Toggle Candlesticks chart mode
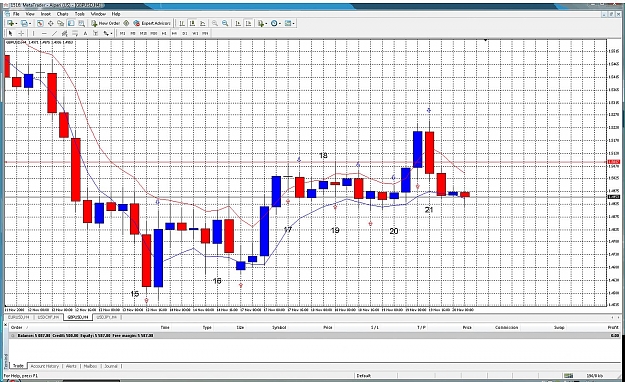The width and height of the screenshot is (625, 382). click(192, 23)
